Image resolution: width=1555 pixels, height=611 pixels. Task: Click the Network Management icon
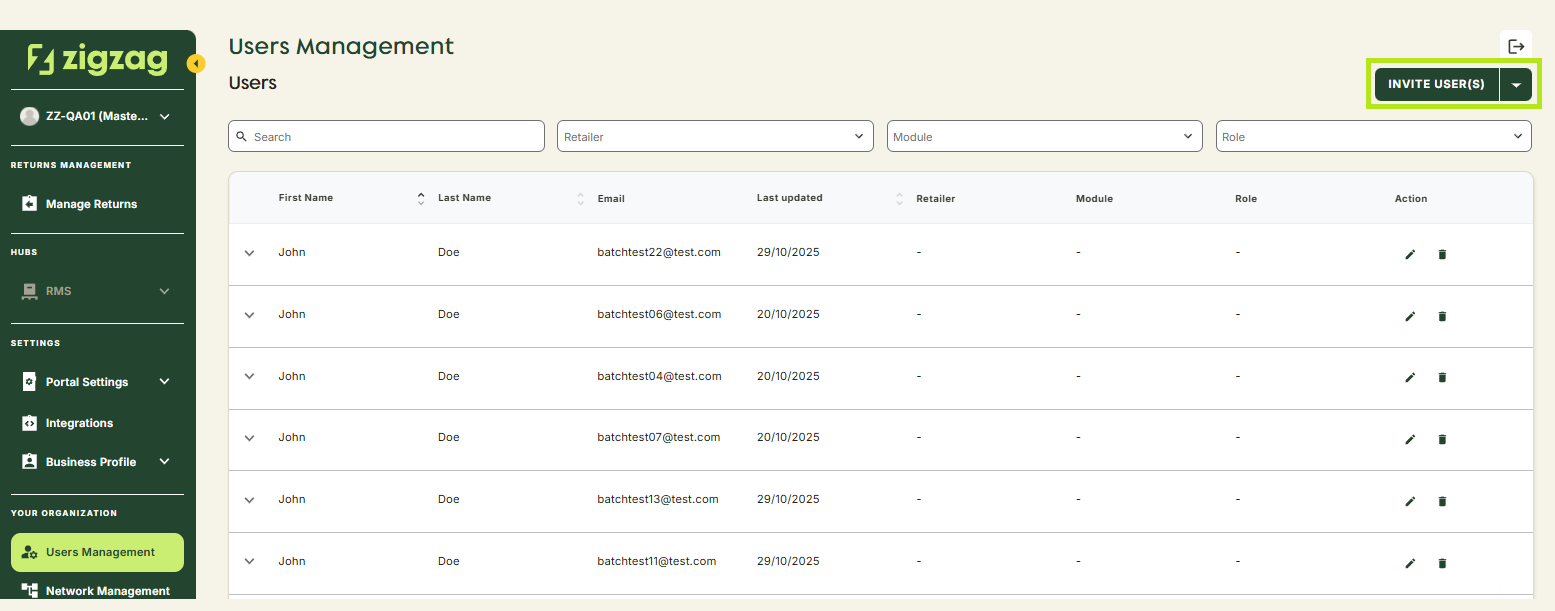click(29, 590)
